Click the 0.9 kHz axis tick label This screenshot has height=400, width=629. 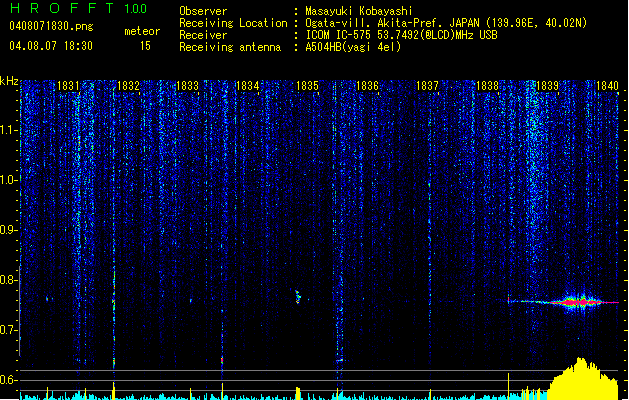[9, 230]
